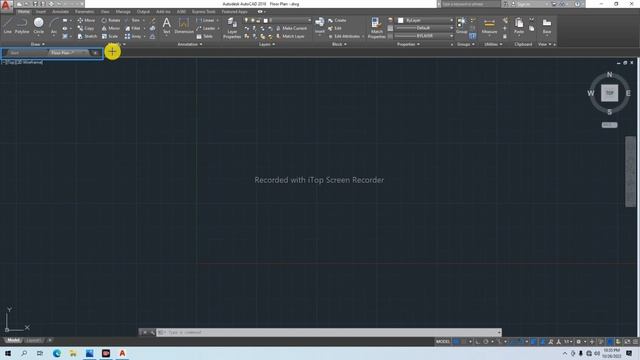This screenshot has height=360, width=640.
Task: Toggle MODEL space in status bar
Action: click(442, 341)
